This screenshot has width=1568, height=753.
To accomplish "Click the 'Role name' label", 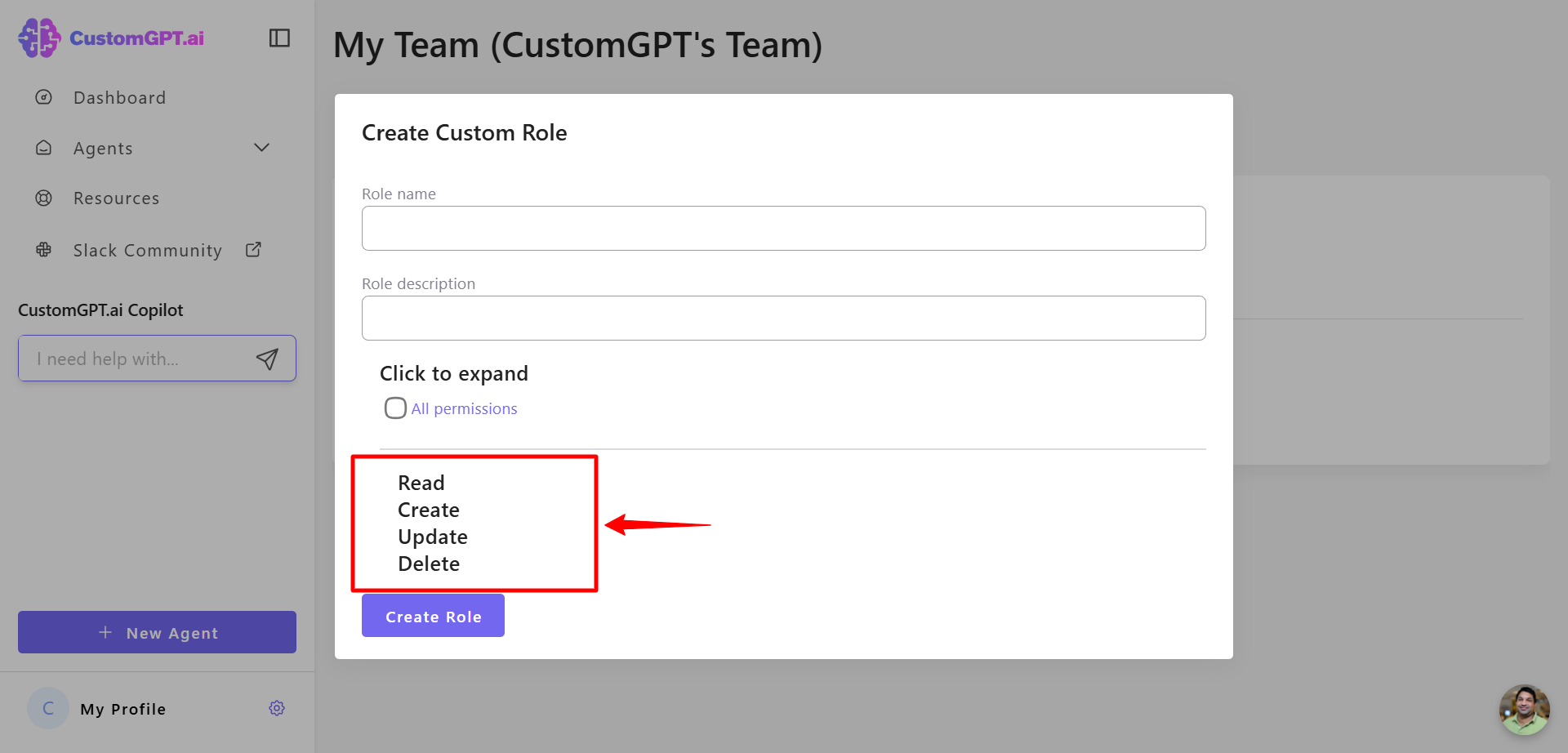I will [x=399, y=194].
